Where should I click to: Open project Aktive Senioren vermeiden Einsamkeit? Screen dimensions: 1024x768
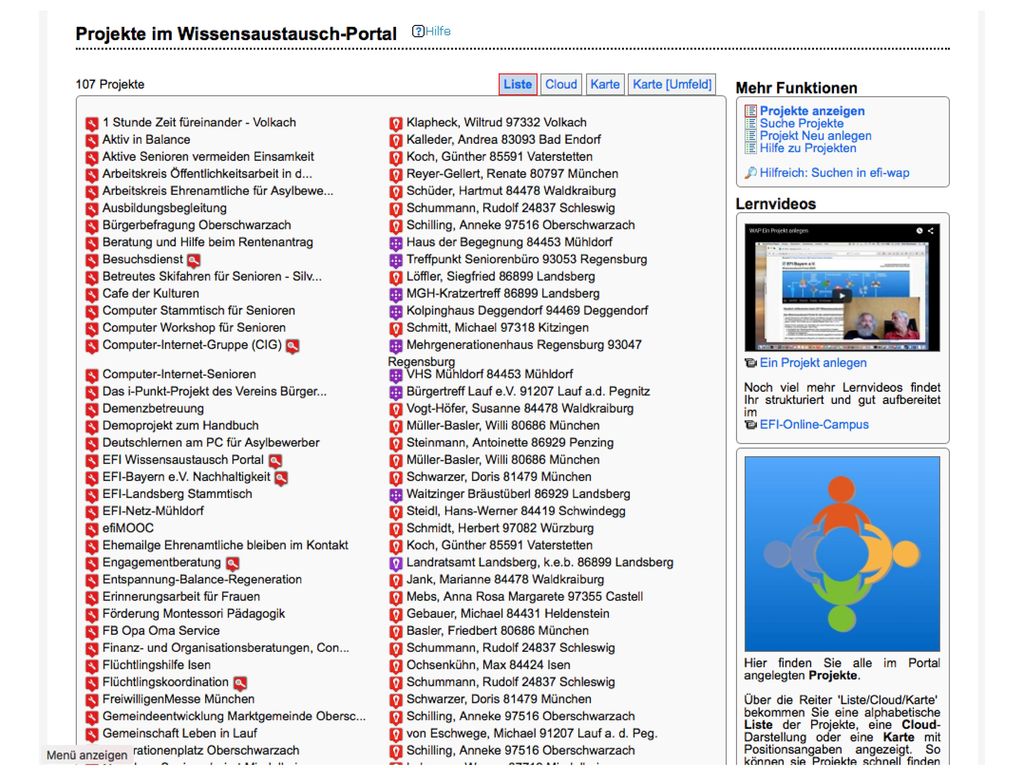(x=208, y=157)
